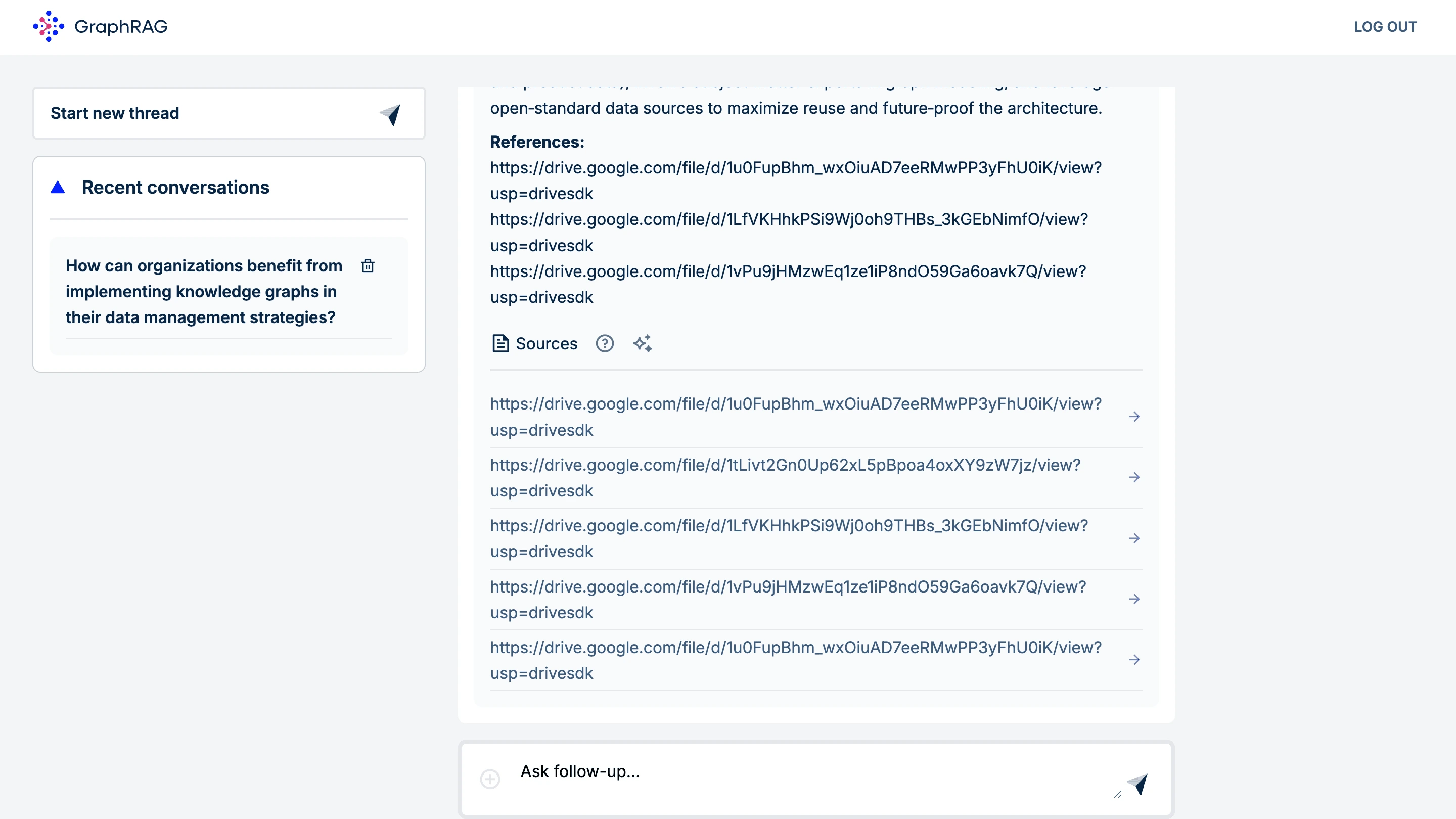Viewport: 1456px width, 819px height.
Task: Open arrow for the 1tLivt2Gn0Up62 source
Action: pyautogui.click(x=1134, y=478)
